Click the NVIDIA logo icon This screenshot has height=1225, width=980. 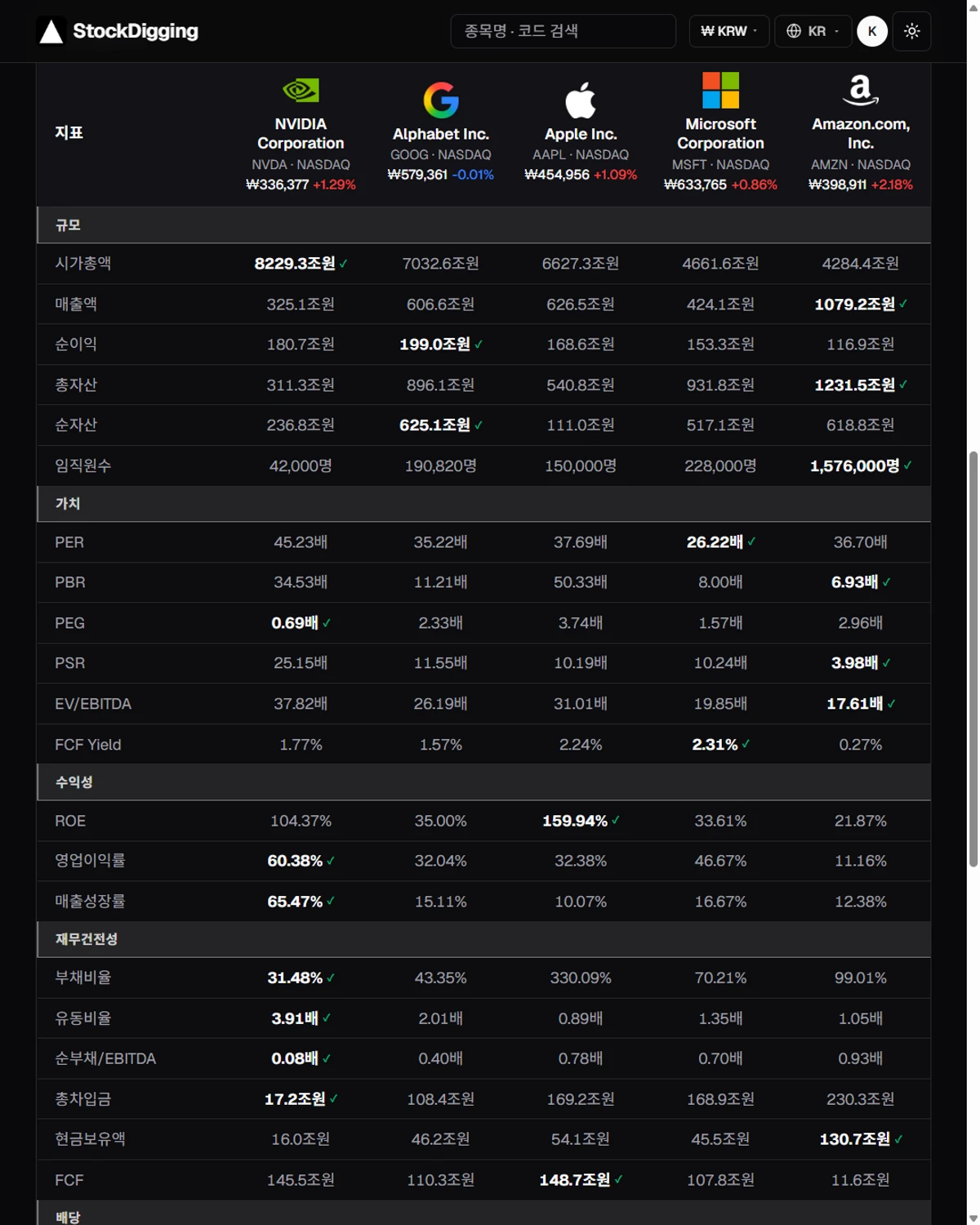coord(301,90)
